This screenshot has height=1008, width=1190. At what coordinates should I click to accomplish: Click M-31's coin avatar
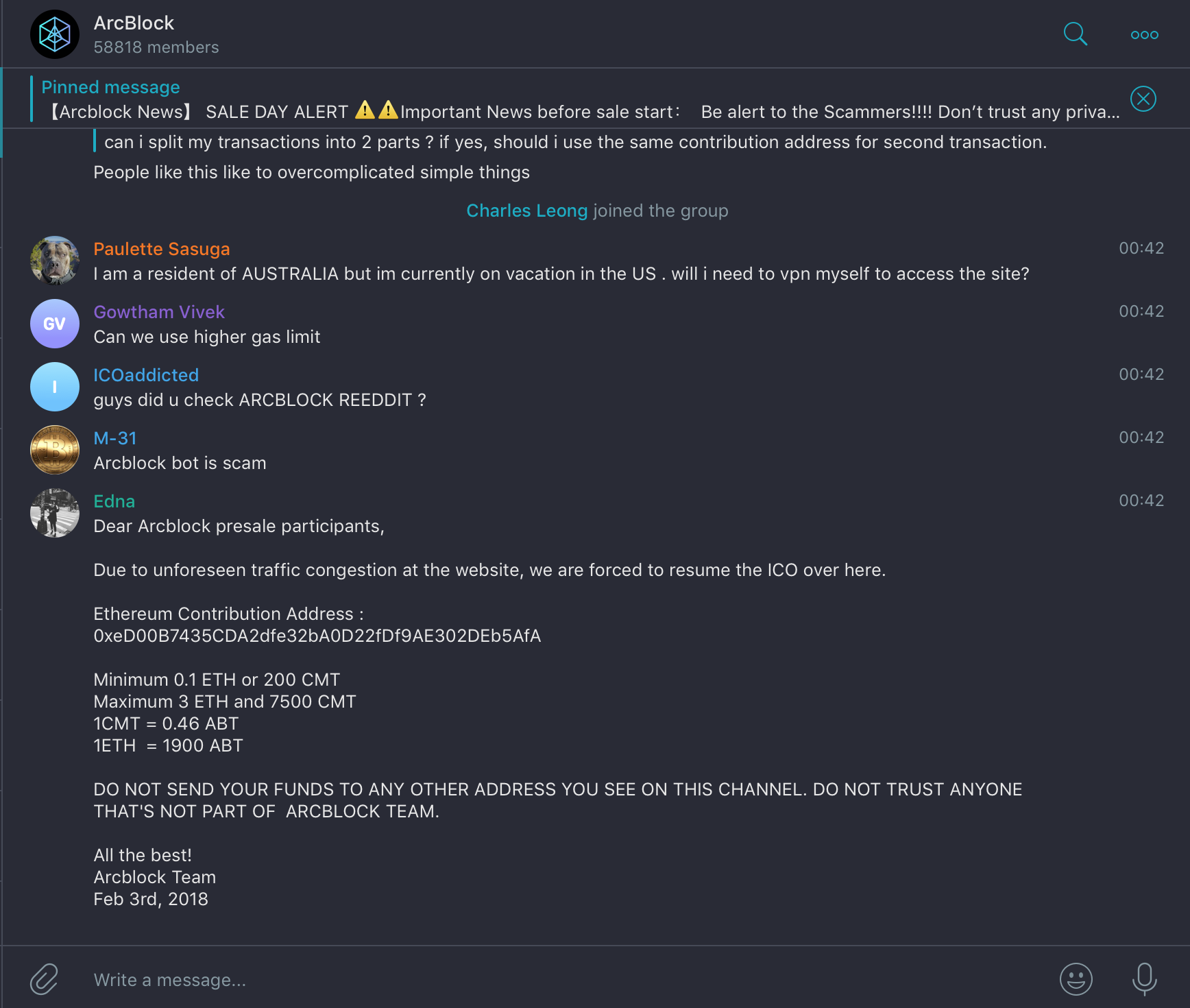(55, 450)
